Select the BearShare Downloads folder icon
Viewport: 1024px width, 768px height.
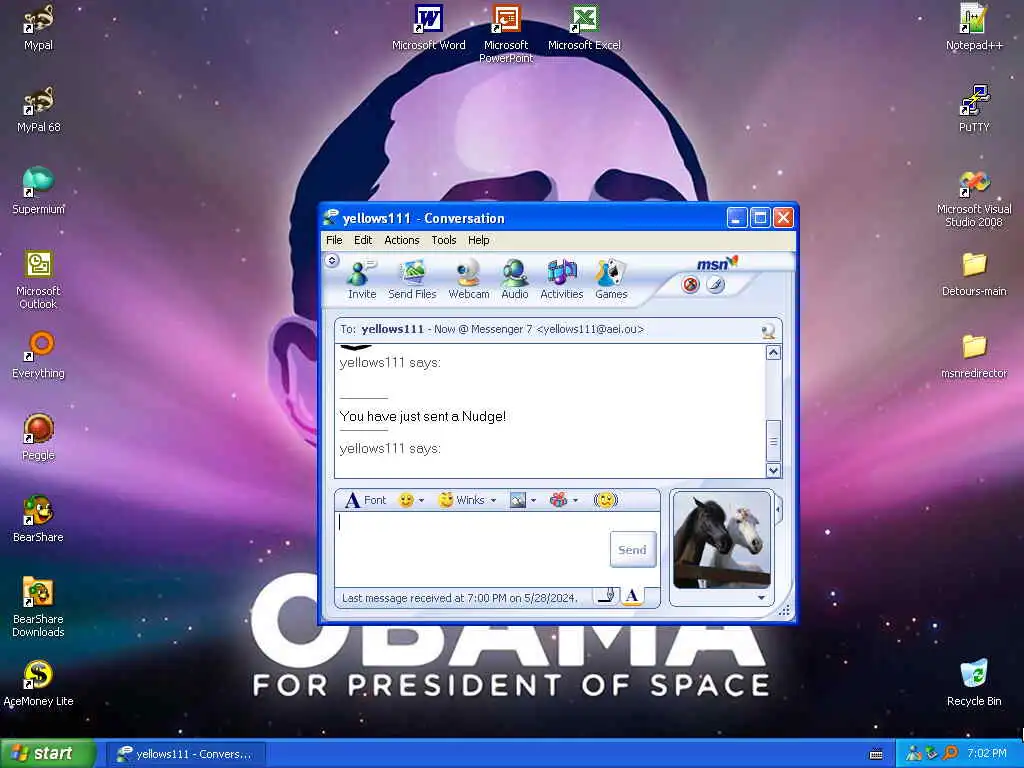(39, 607)
